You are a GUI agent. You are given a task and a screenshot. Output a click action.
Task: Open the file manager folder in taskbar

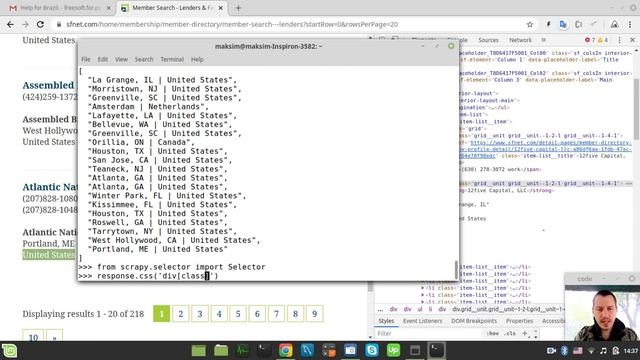click(221, 351)
